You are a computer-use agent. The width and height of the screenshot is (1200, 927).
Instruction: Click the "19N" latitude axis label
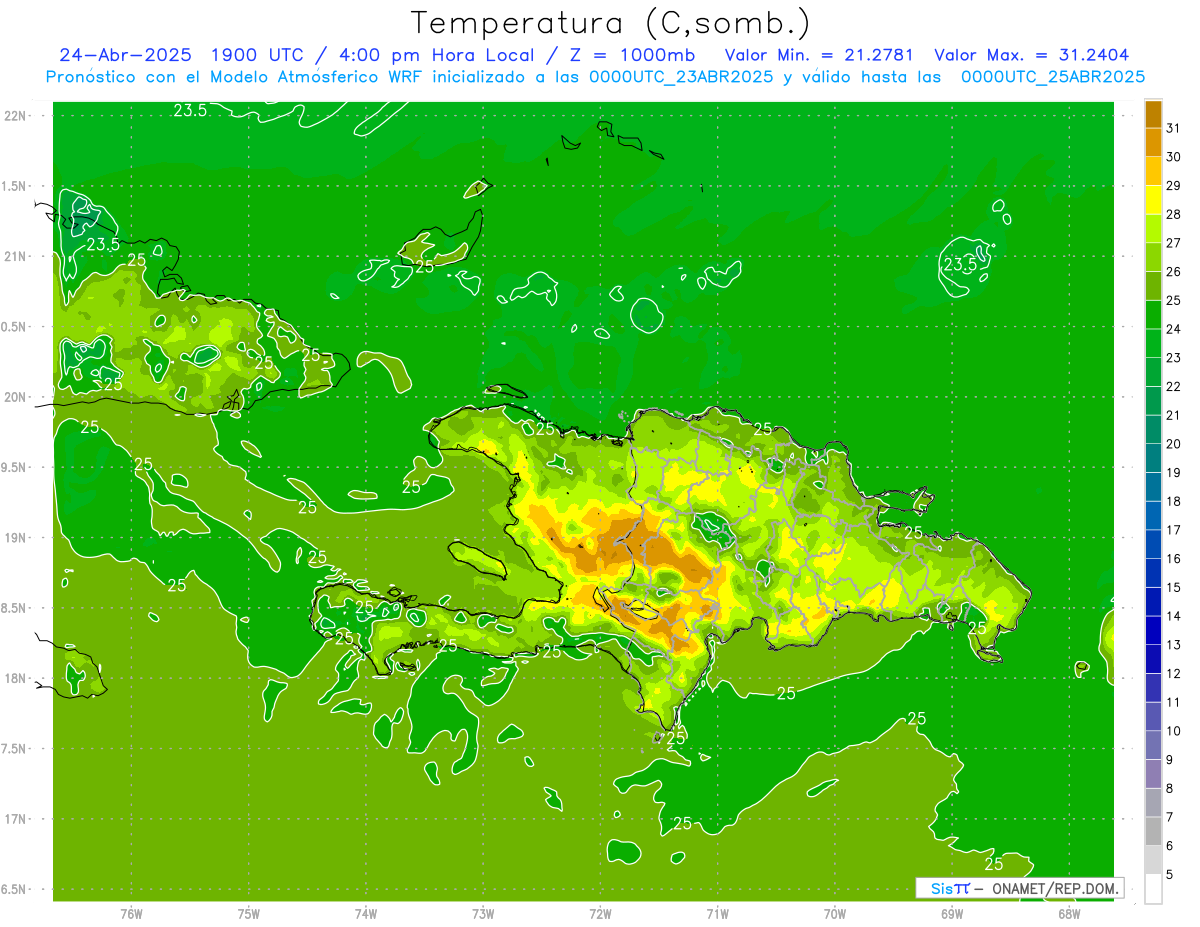click(15, 537)
